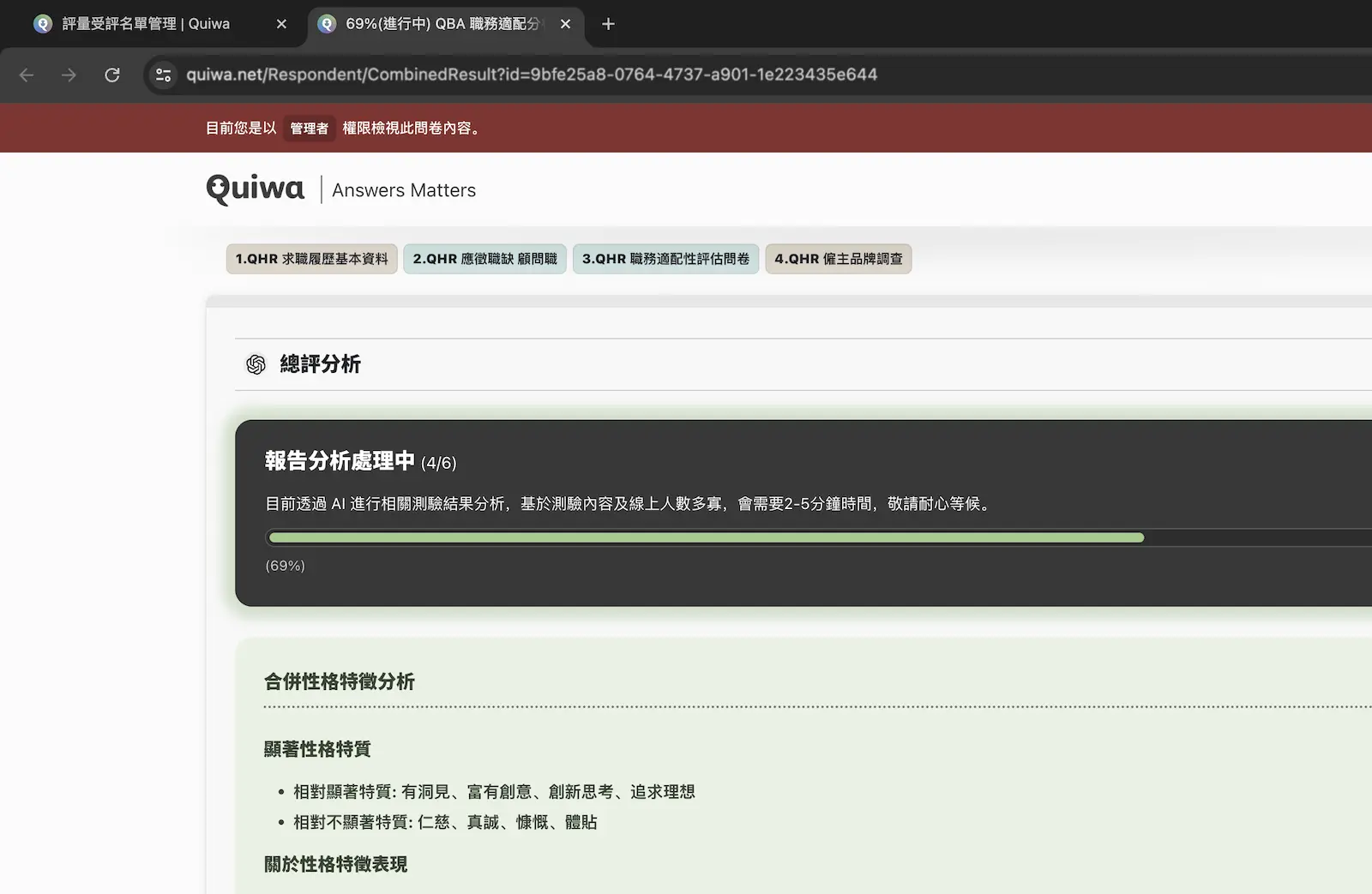The image size is (1372, 894).
Task: Click the 合併性格特徵分析 heading
Action: 340,682
